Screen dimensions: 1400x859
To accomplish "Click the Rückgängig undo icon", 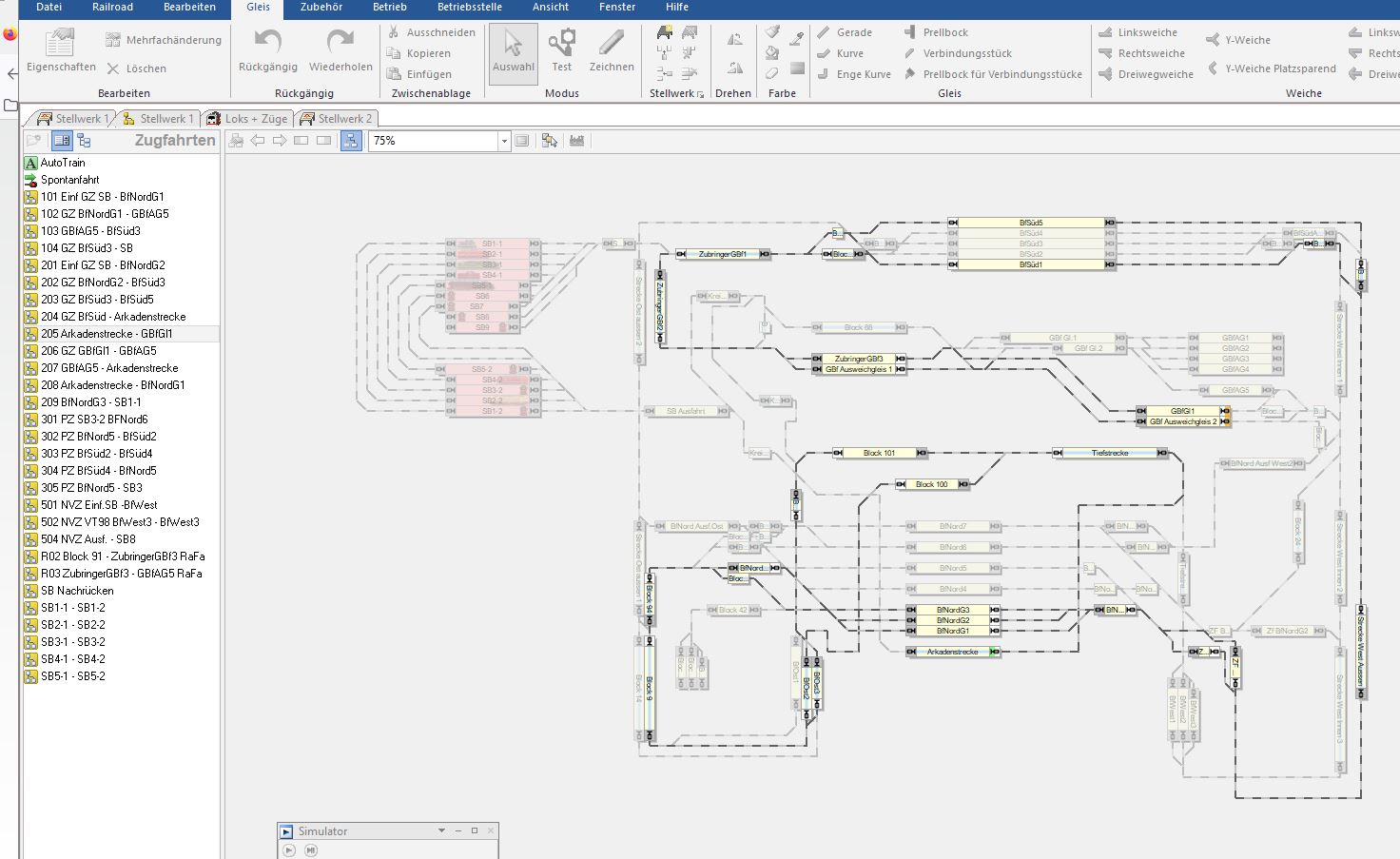I will pyautogui.click(x=267, y=43).
